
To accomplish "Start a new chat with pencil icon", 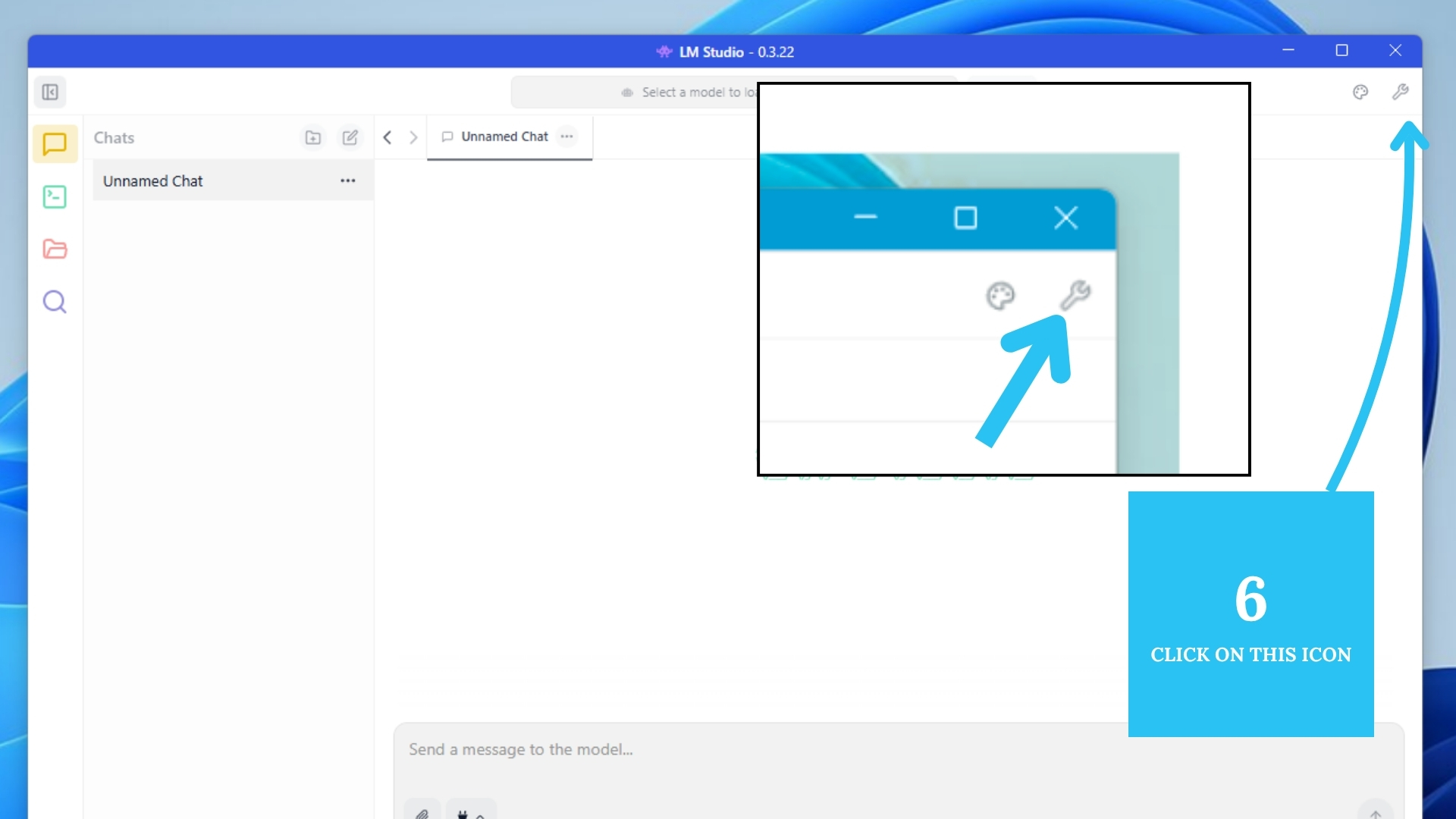I will coord(350,137).
